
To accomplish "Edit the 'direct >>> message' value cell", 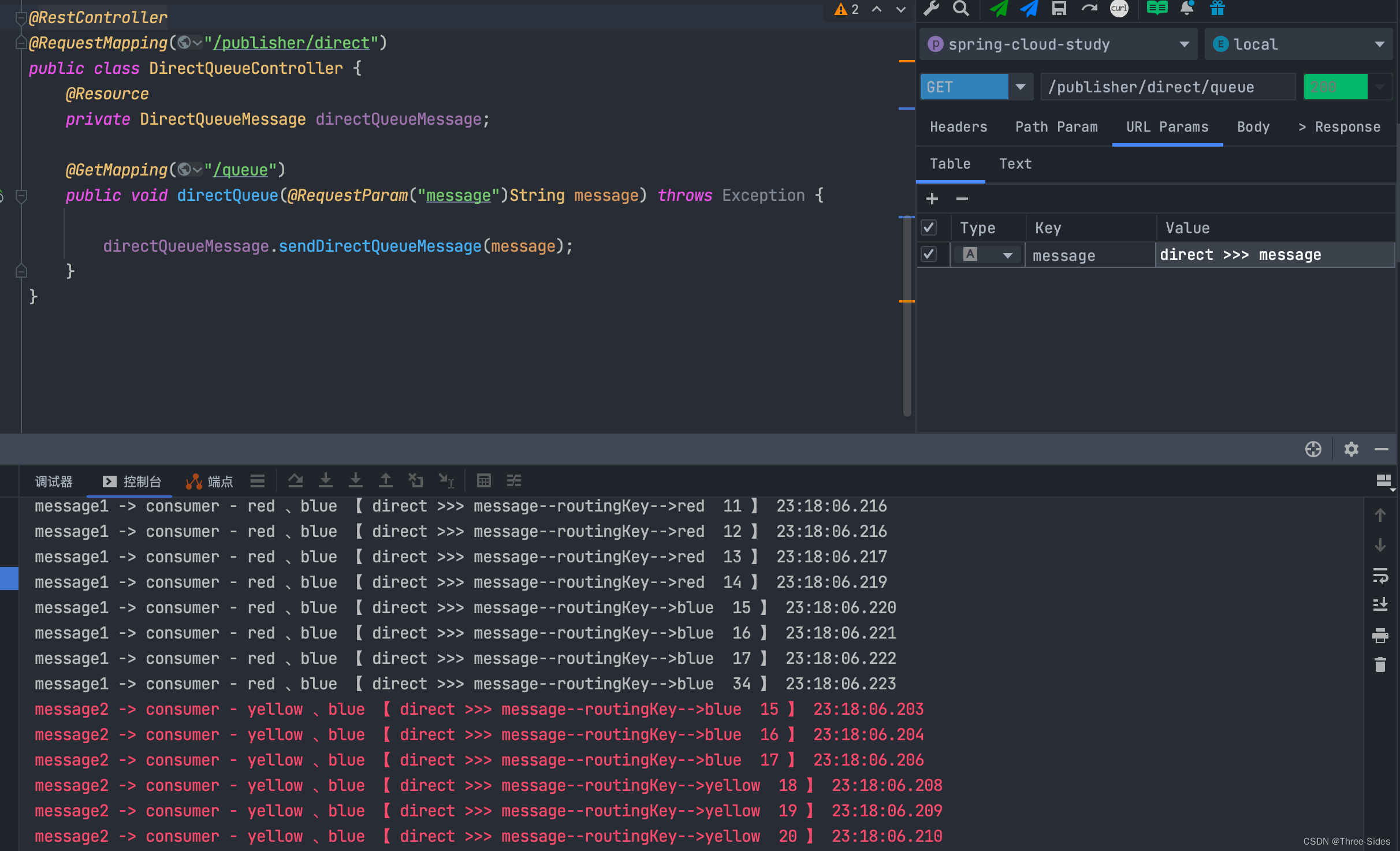I will (1275, 255).
